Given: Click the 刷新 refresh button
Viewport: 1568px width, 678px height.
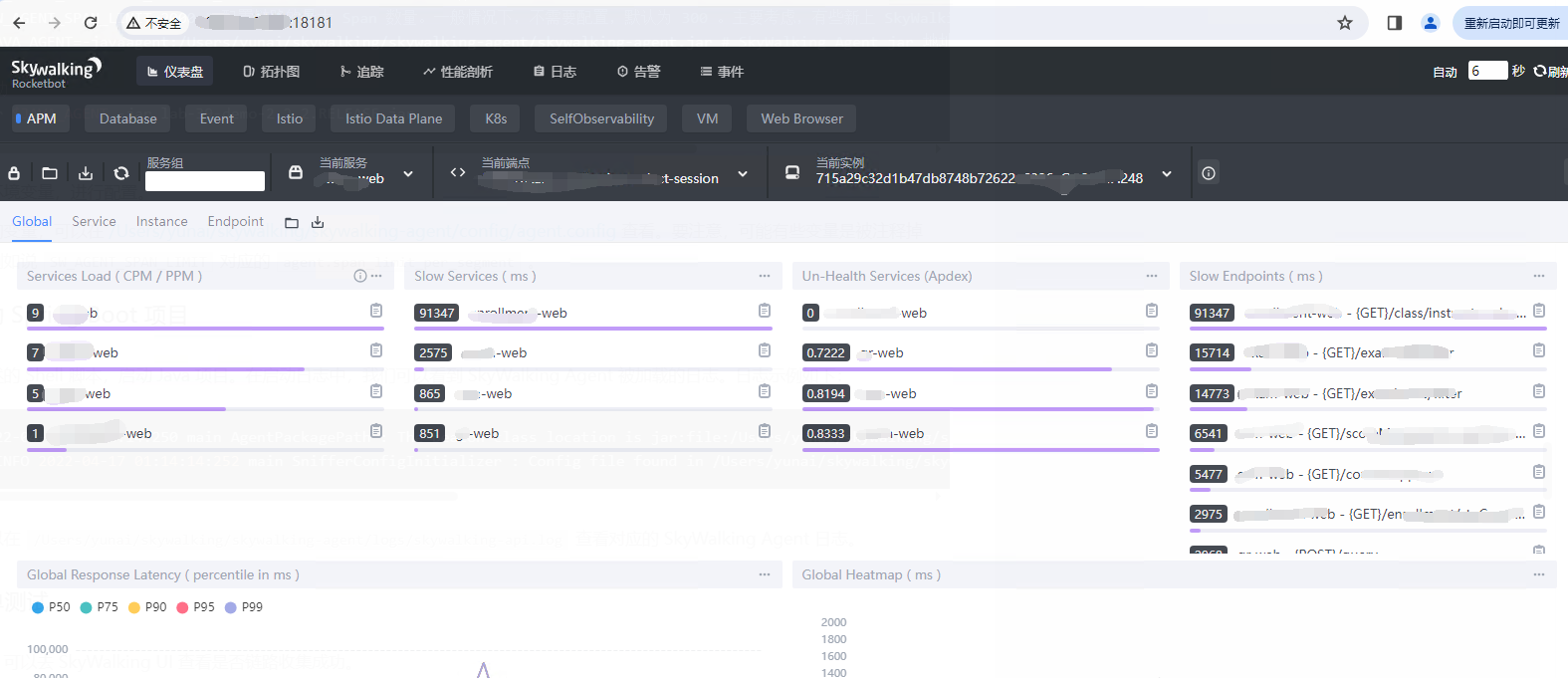Looking at the screenshot, I should pyautogui.click(x=1549, y=72).
